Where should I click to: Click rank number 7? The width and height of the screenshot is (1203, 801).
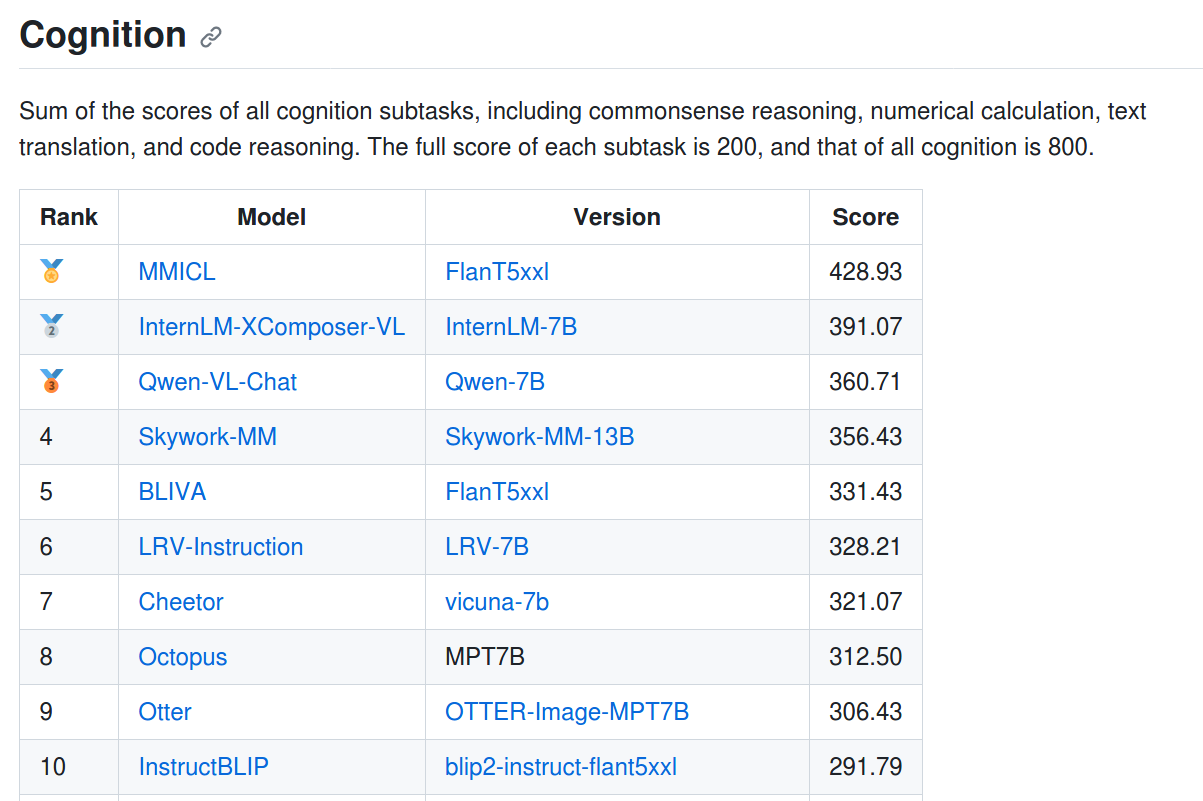pyautogui.click(x=47, y=602)
